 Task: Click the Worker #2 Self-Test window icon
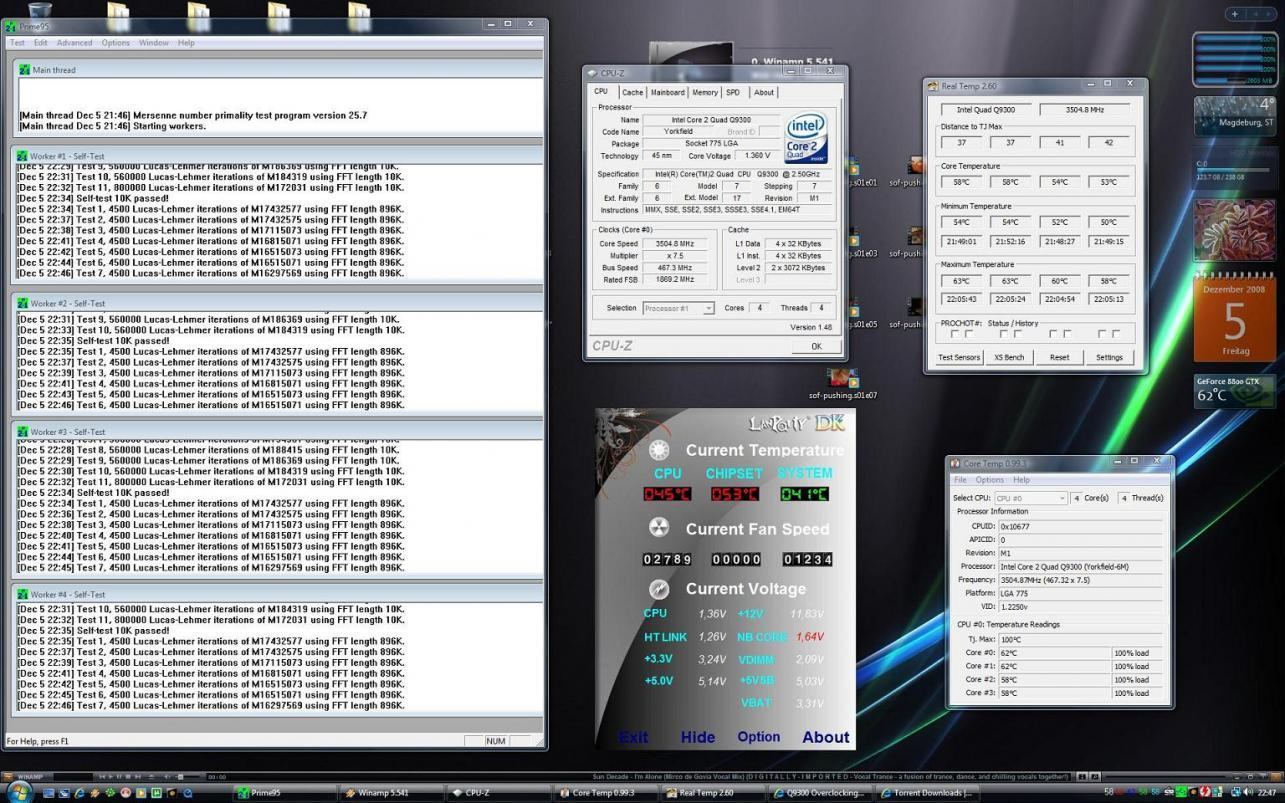pyautogui.click(x=22, y=303)
